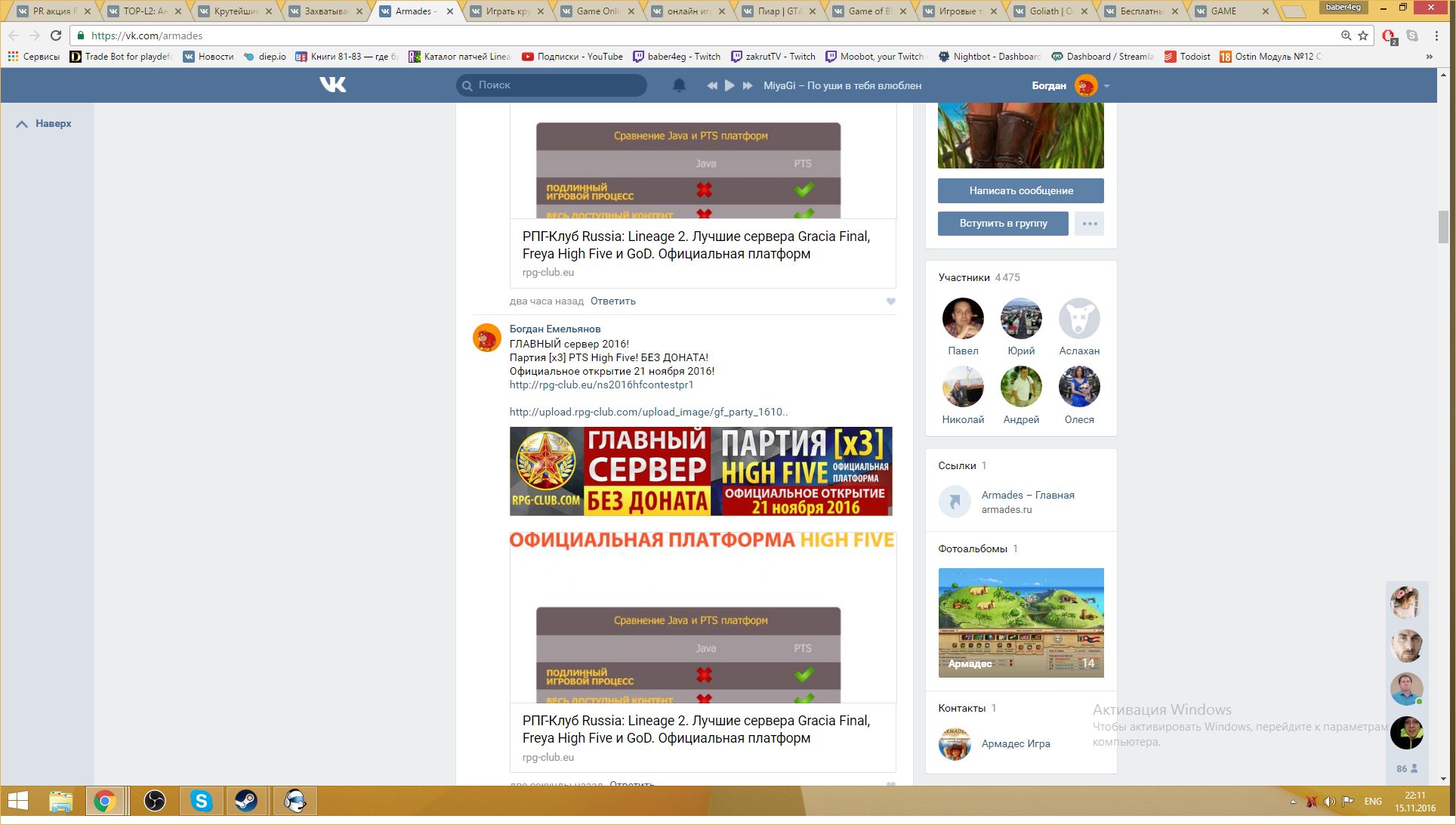Open Armades – Главная link
The height and width of the screenshot is (825, 1456).
click(1028, 495)
